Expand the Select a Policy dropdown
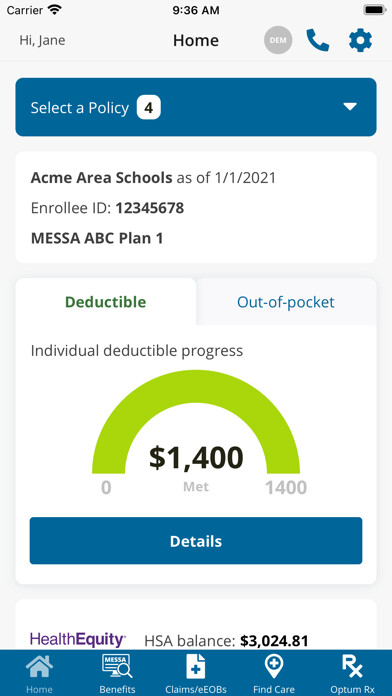The height and width of the screenshot is (696, 392). click(196, 107)
